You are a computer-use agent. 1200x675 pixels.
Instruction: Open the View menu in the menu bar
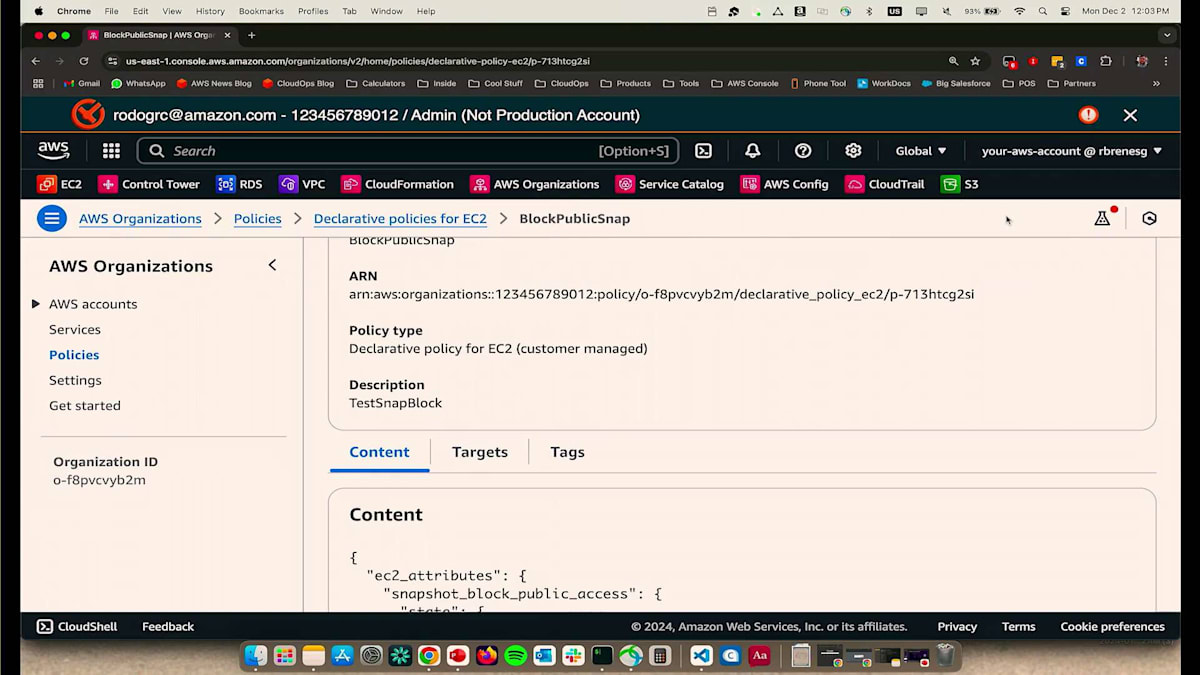point(172,11)
